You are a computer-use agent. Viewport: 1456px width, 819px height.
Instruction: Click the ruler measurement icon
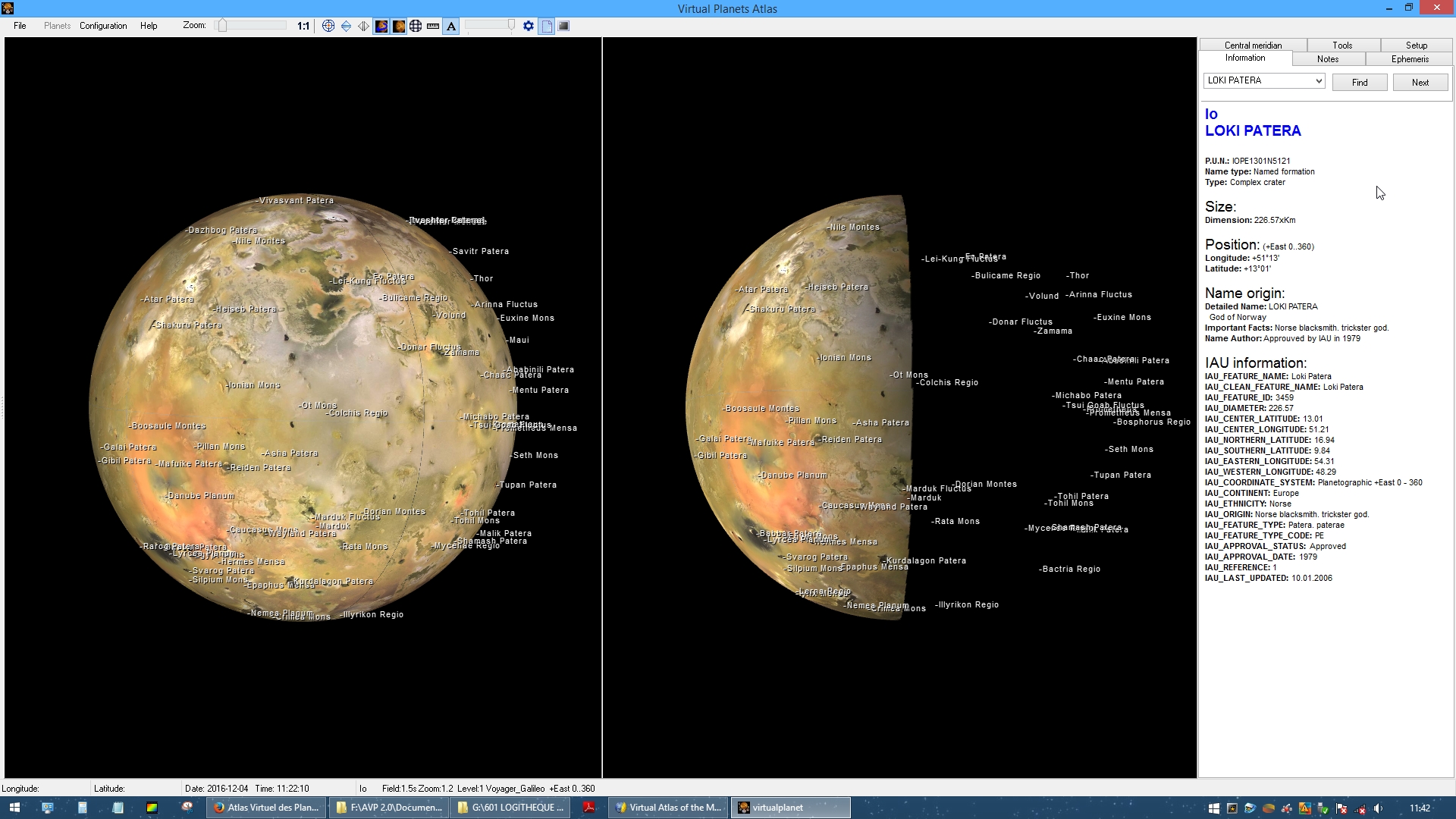coord(431,25)
